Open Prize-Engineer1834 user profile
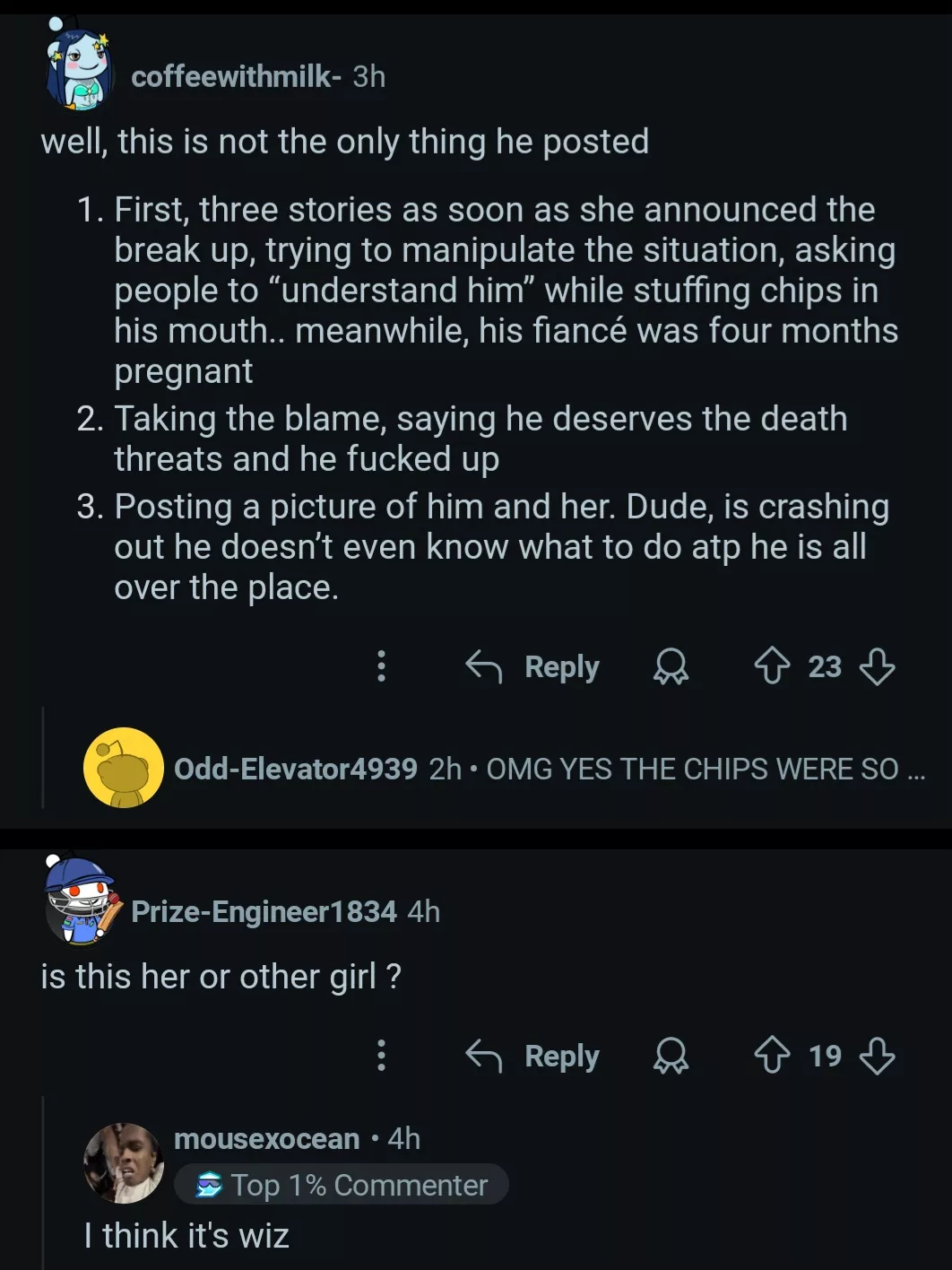This screenshot has width=952, height=1270. click(264, 911)
